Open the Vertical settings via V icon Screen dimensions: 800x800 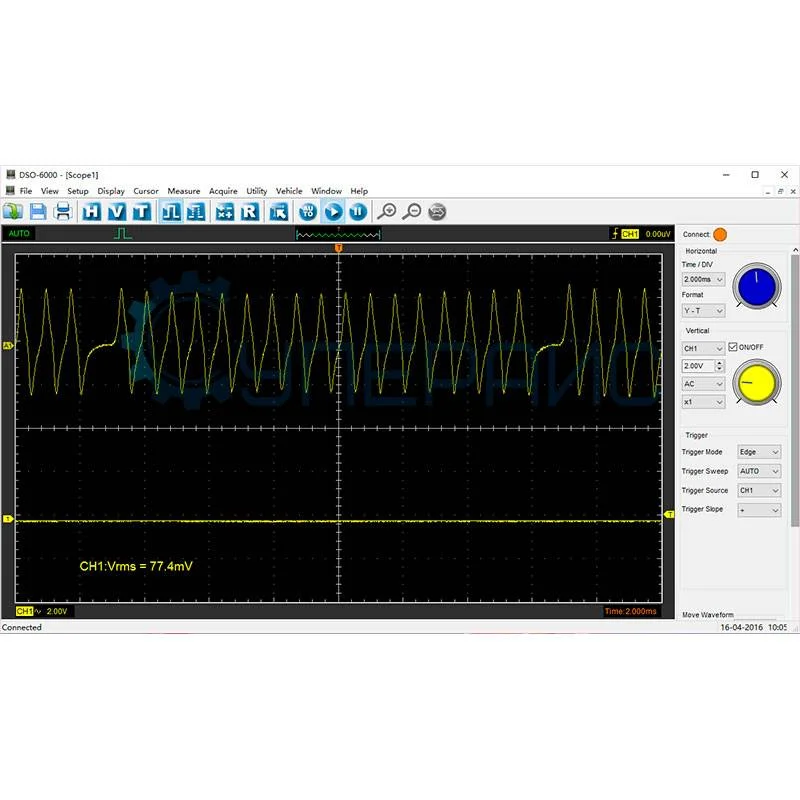pos(117,211)
